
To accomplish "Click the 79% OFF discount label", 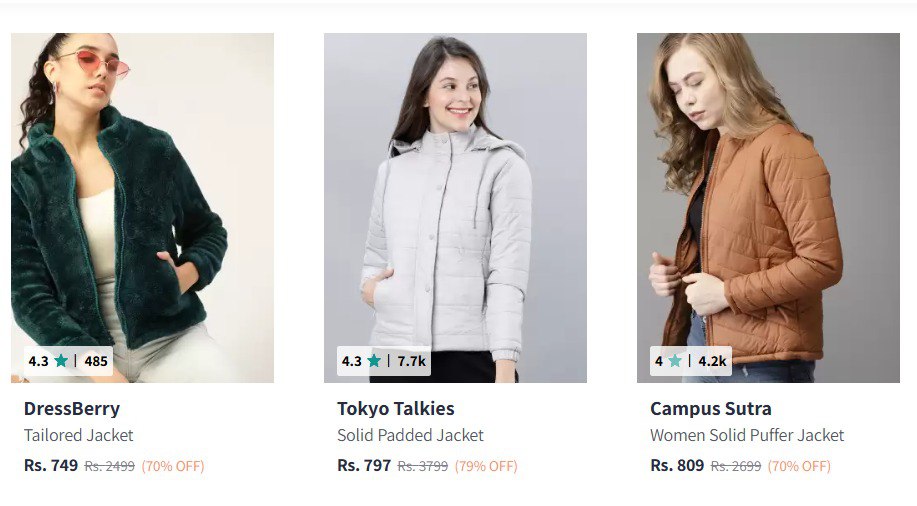I will (486, 466).
